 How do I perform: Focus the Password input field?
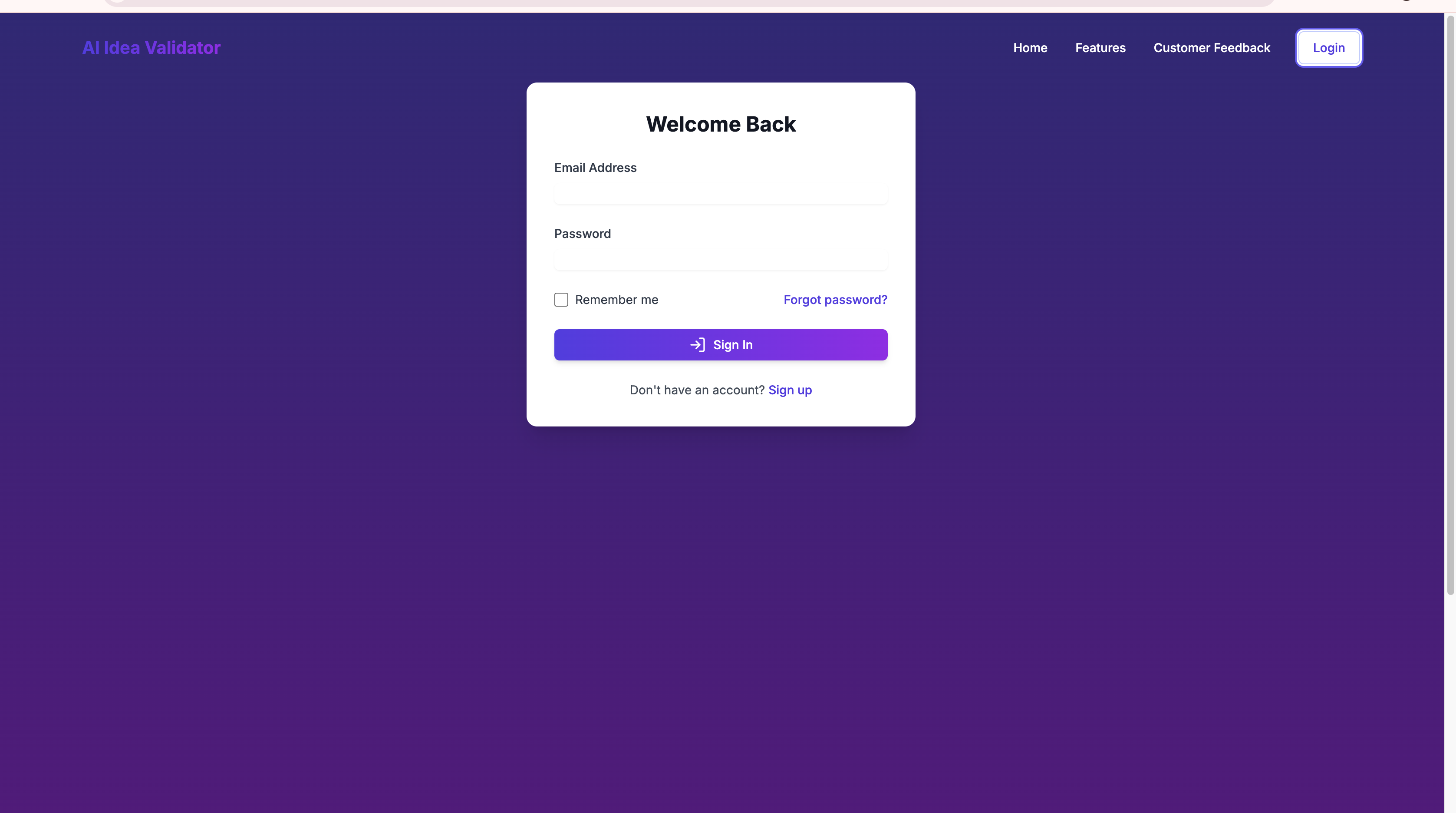coord(720,260)
